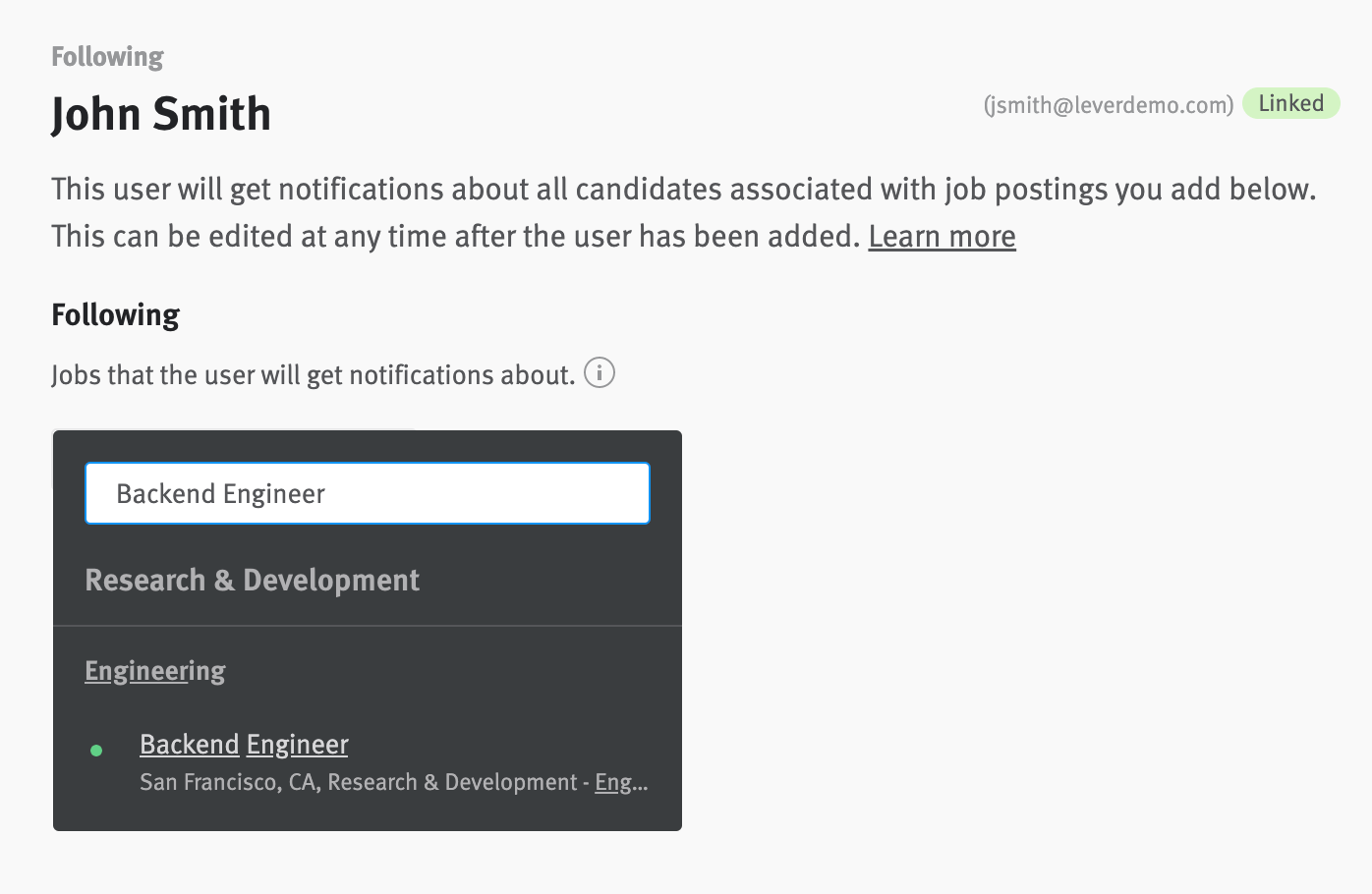Image resolution: width=1372 pixels, height=894 pixels.
Task: Select the Linked pill near the email address
Action: (1290, 103)
